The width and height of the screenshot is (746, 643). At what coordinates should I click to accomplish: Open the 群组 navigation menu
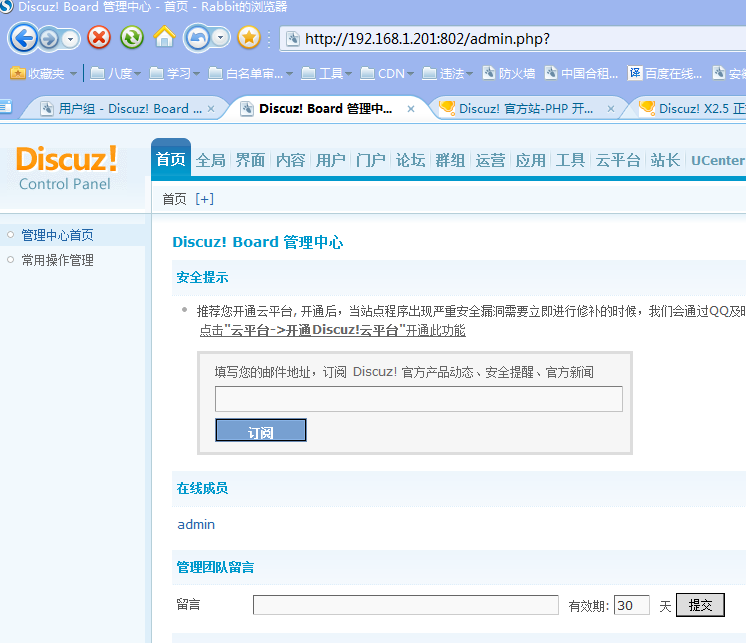click(451, 160)
